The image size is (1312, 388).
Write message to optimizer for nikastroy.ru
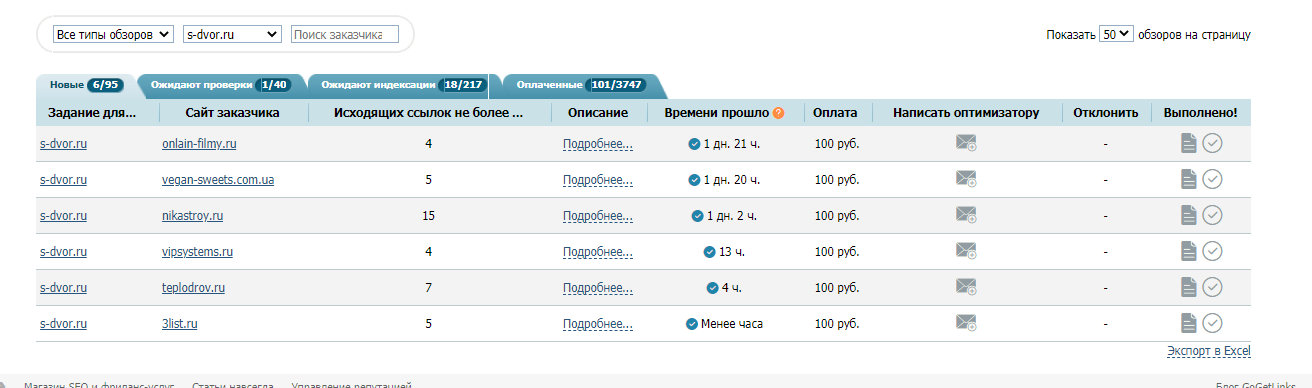pos(966,215)
